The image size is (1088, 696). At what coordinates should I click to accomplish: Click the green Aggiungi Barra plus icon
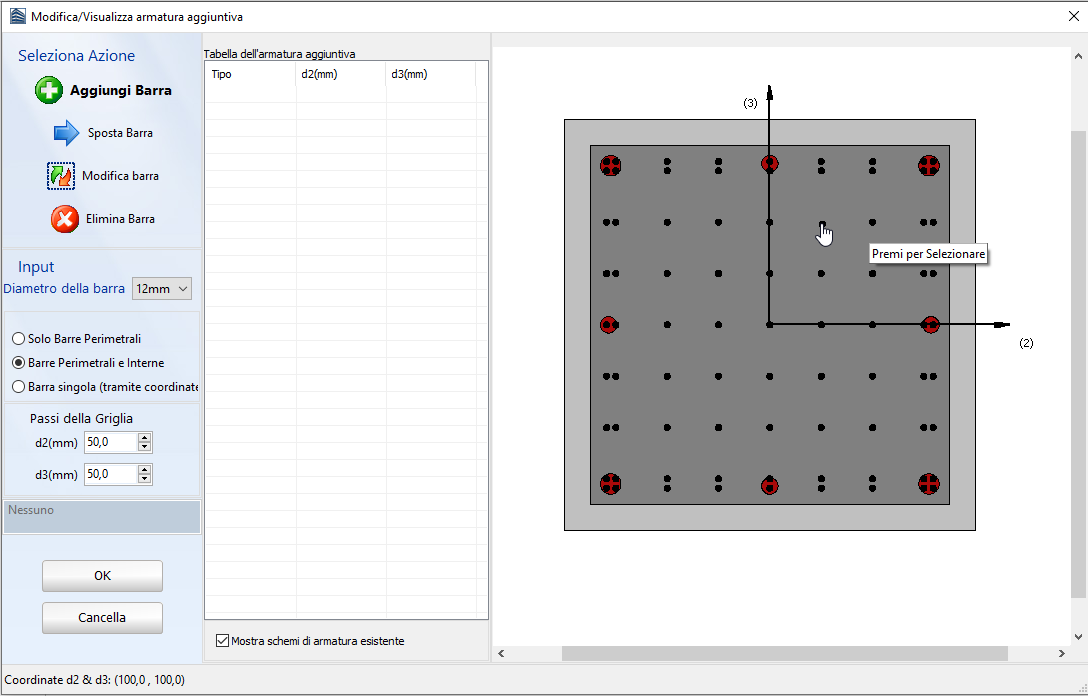[x=49, y=90]
